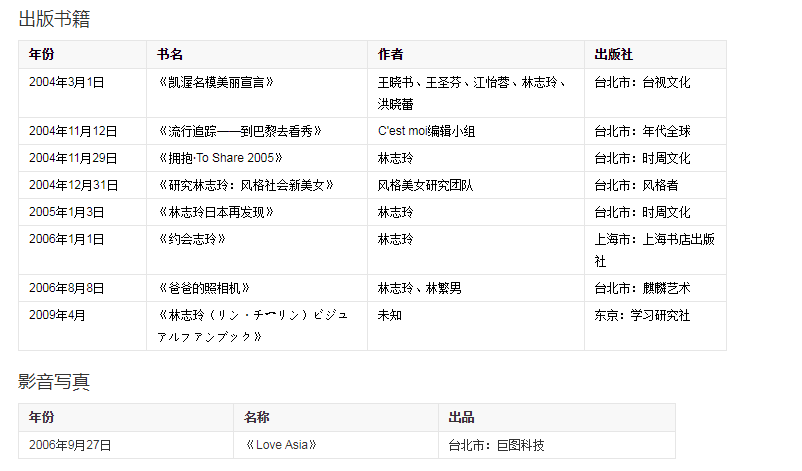Click the 出品 column header
Screen dimensions: 802x471
(x=461, y=418)
